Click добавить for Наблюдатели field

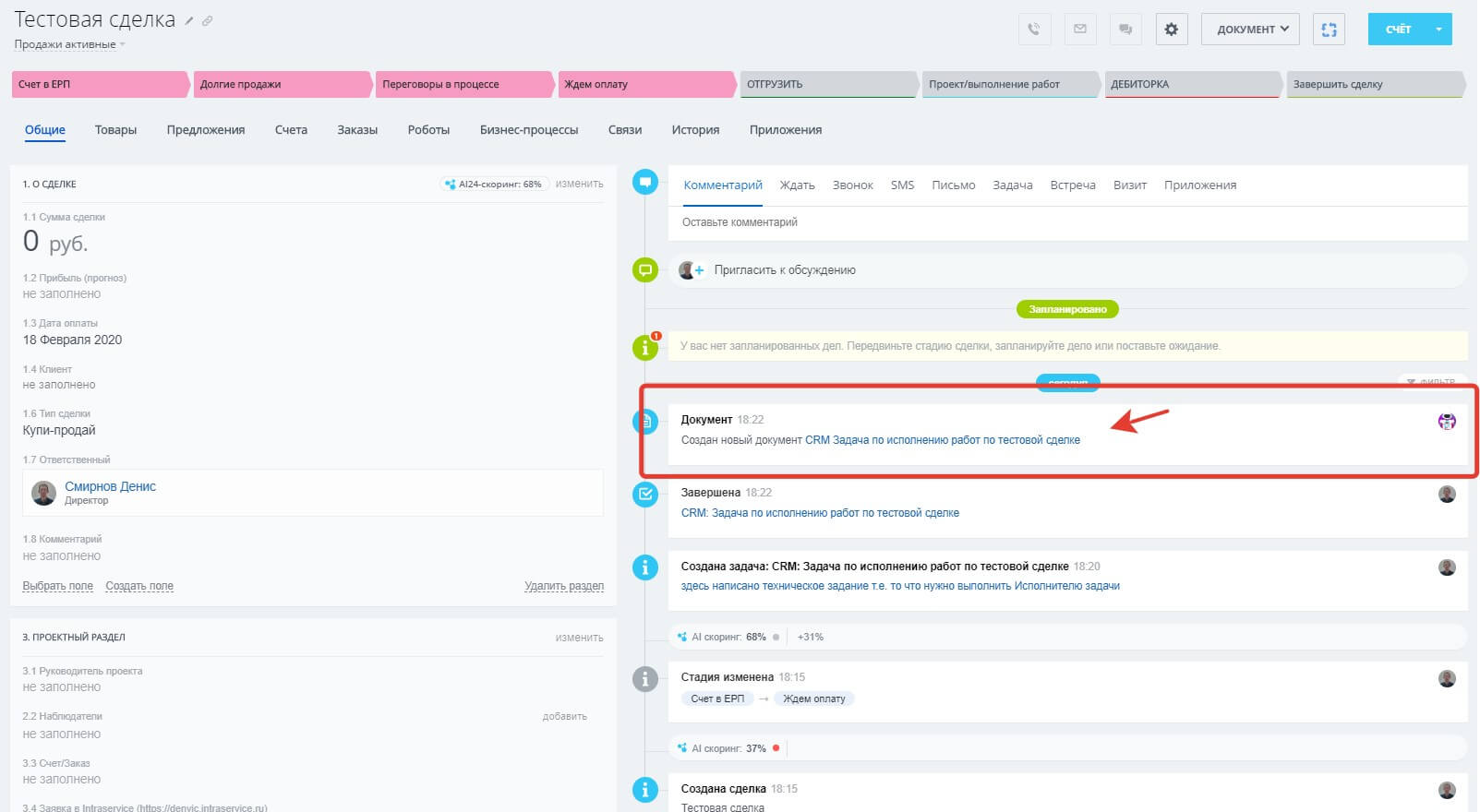pyautogui.click(x=564, y=716)
